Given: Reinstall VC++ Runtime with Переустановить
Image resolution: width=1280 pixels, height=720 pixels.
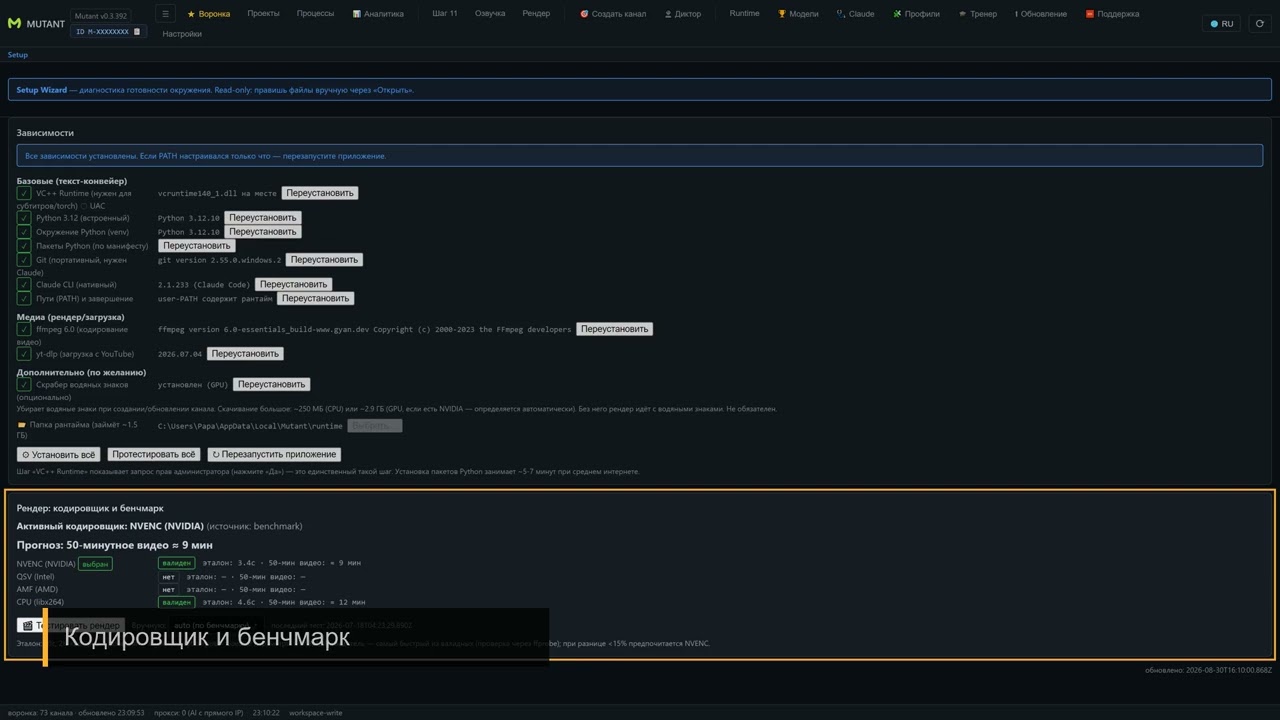Looking at the screenshot, I should (320, 193).
